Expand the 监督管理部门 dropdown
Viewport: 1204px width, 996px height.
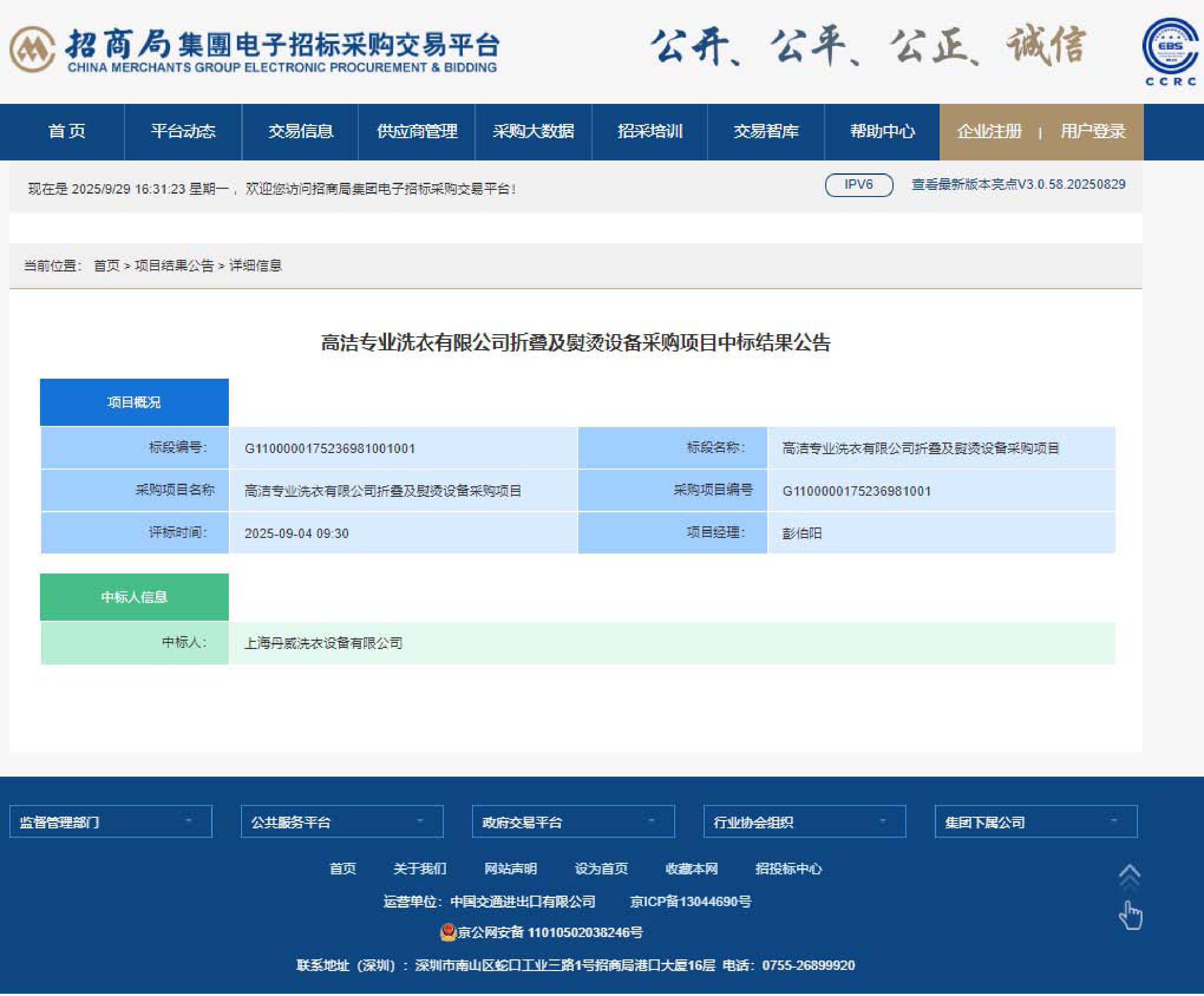tap(111, 822)
